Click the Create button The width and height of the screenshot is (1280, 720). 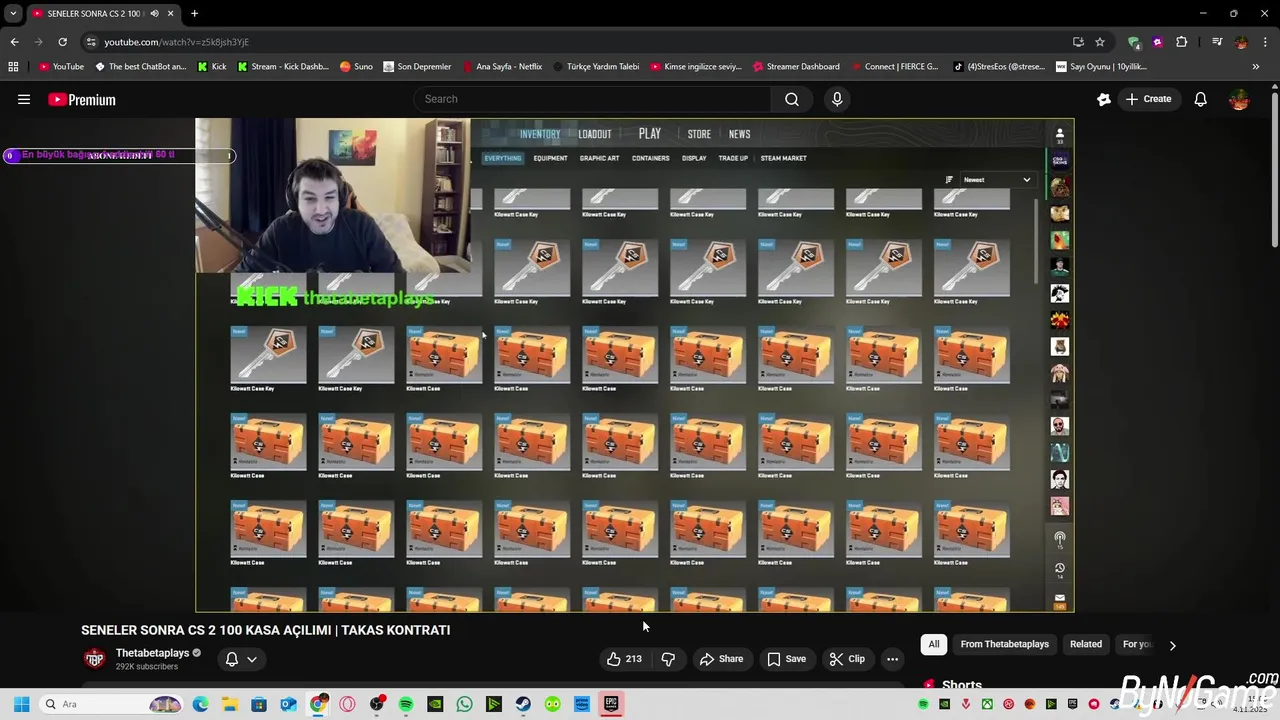pyautogui.click(x=1148, y=99)
